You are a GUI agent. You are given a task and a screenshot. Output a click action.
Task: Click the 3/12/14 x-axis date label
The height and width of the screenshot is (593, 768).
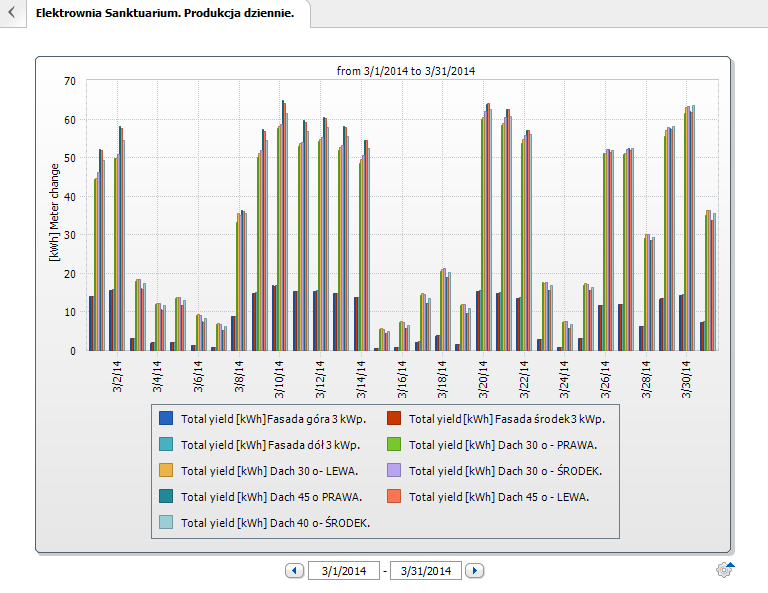coord(320,380)
